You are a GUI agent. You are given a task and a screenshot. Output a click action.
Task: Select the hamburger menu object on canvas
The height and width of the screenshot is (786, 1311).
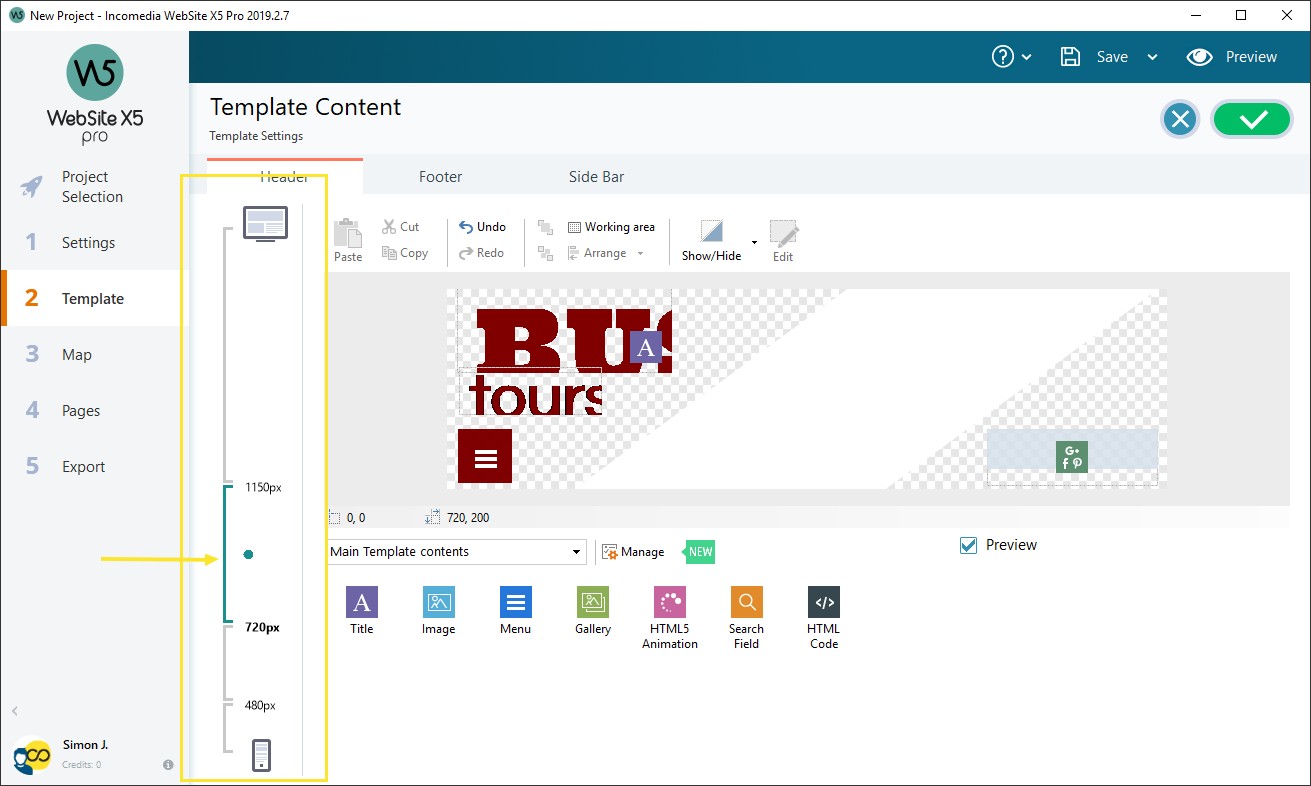tap(485, 456)
